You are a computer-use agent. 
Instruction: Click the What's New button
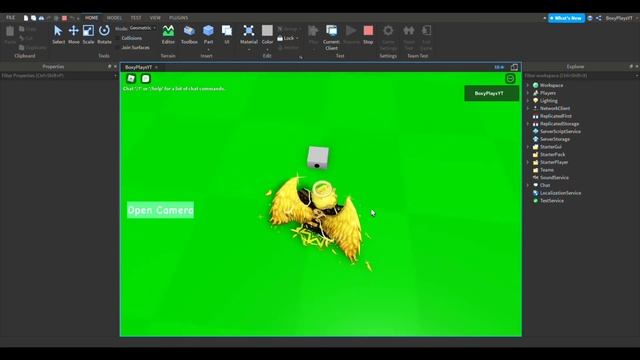pos(567,18)
